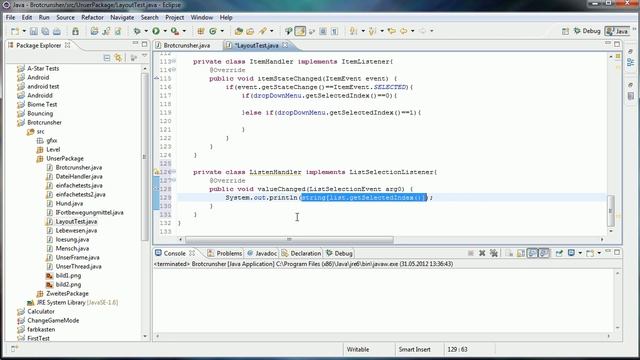The width and height of the screenshot is (640, 360).
Task: Toggle Scroll Lock in Console toolbar
Action: click(521, 253)
